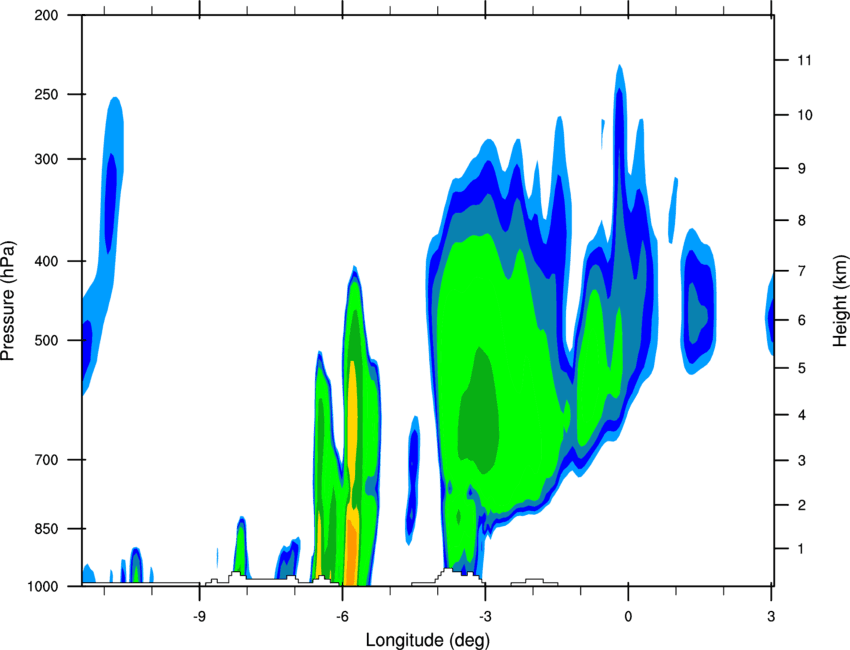
Task: Click the 200 pressure tick label
Action: [47, 15]
